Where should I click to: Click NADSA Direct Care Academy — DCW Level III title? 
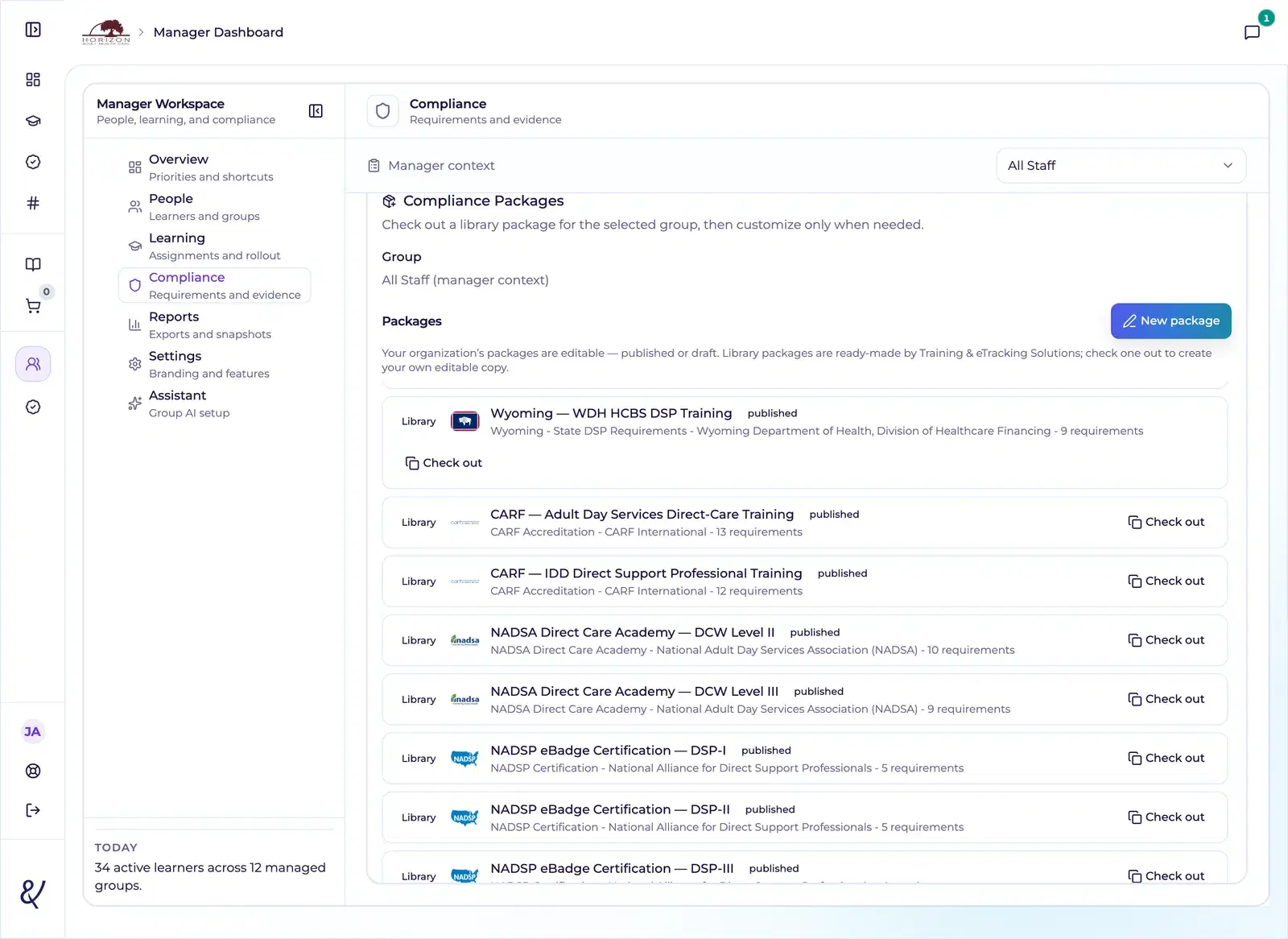click(x=634, y=692)
